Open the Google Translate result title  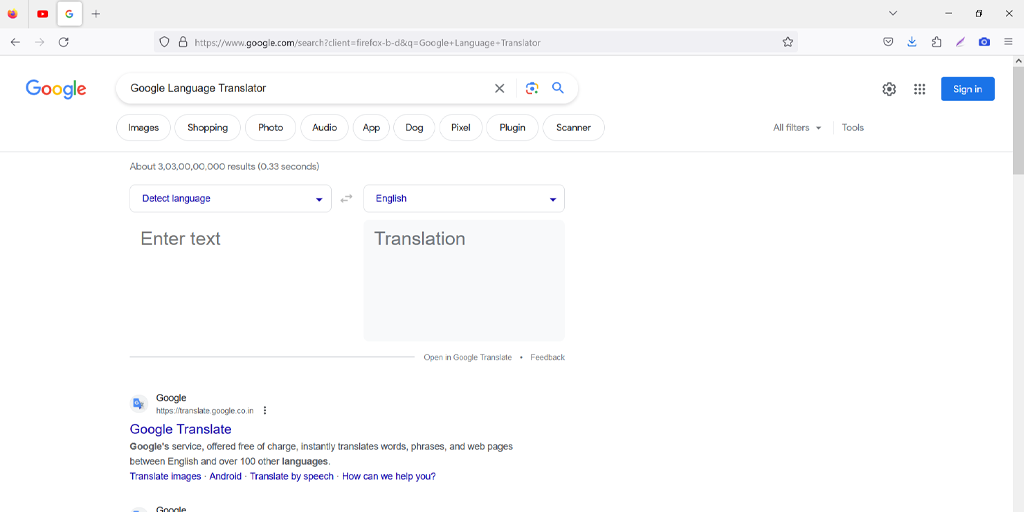click(180, 429)
